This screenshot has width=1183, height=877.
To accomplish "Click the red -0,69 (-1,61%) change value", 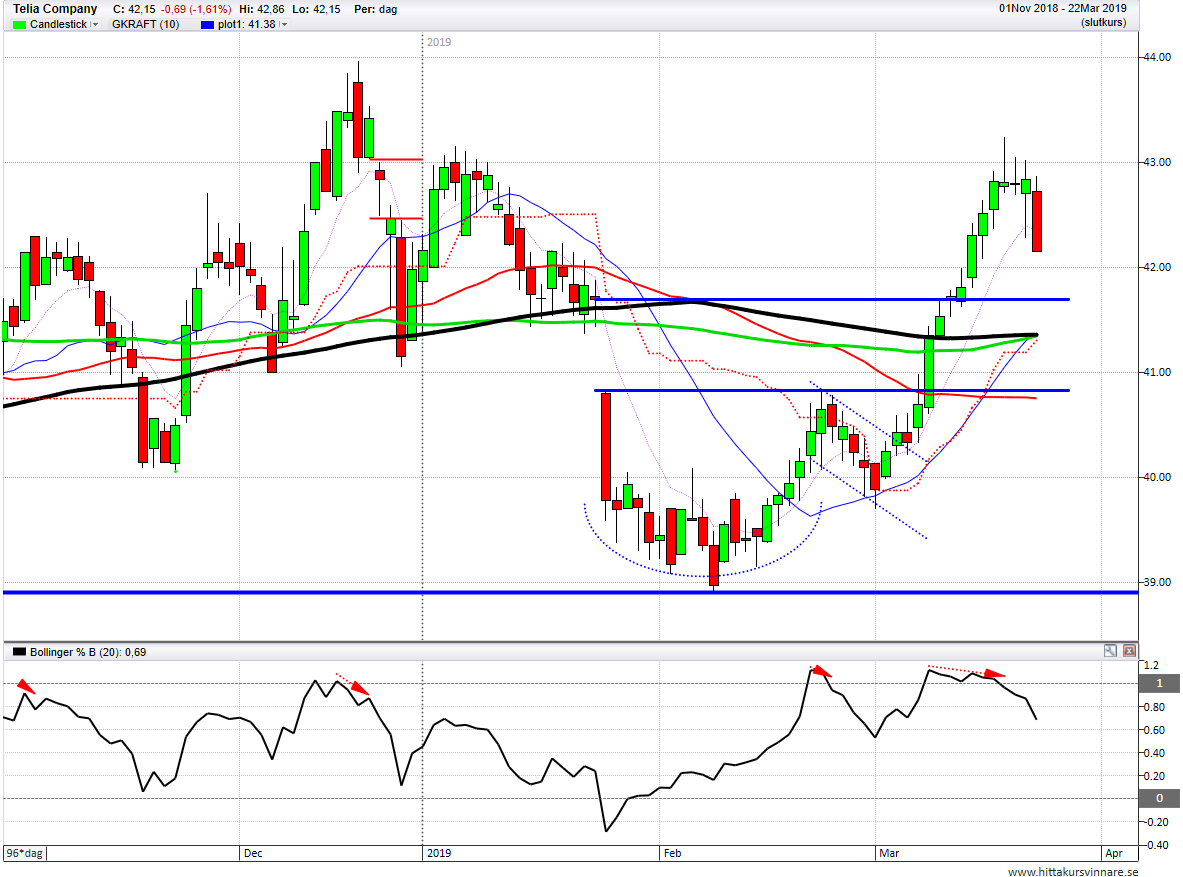I will 195,9.
